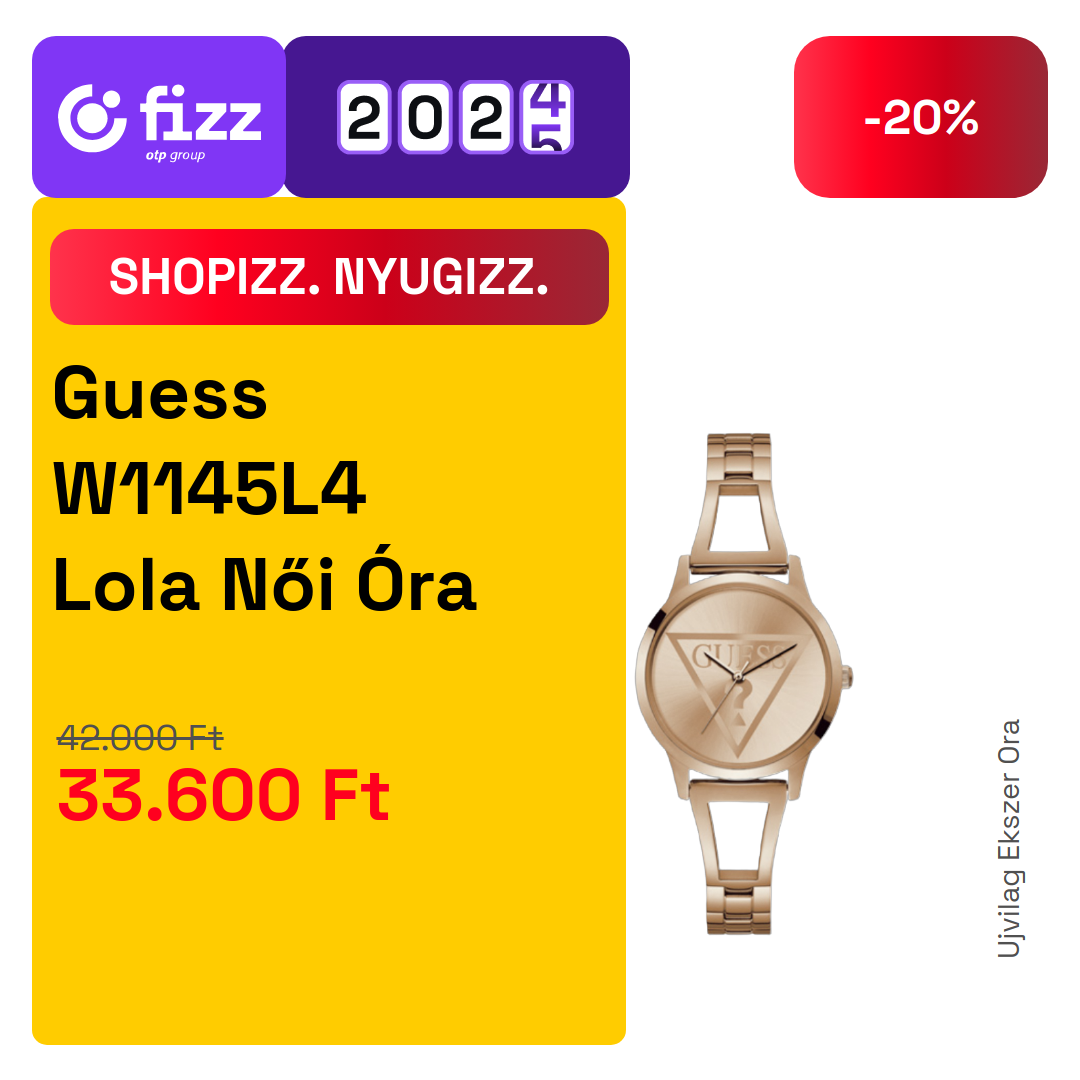Click the red 33.600 Ft sale price
The image size is (1080, 1080).
pos(224,796)
